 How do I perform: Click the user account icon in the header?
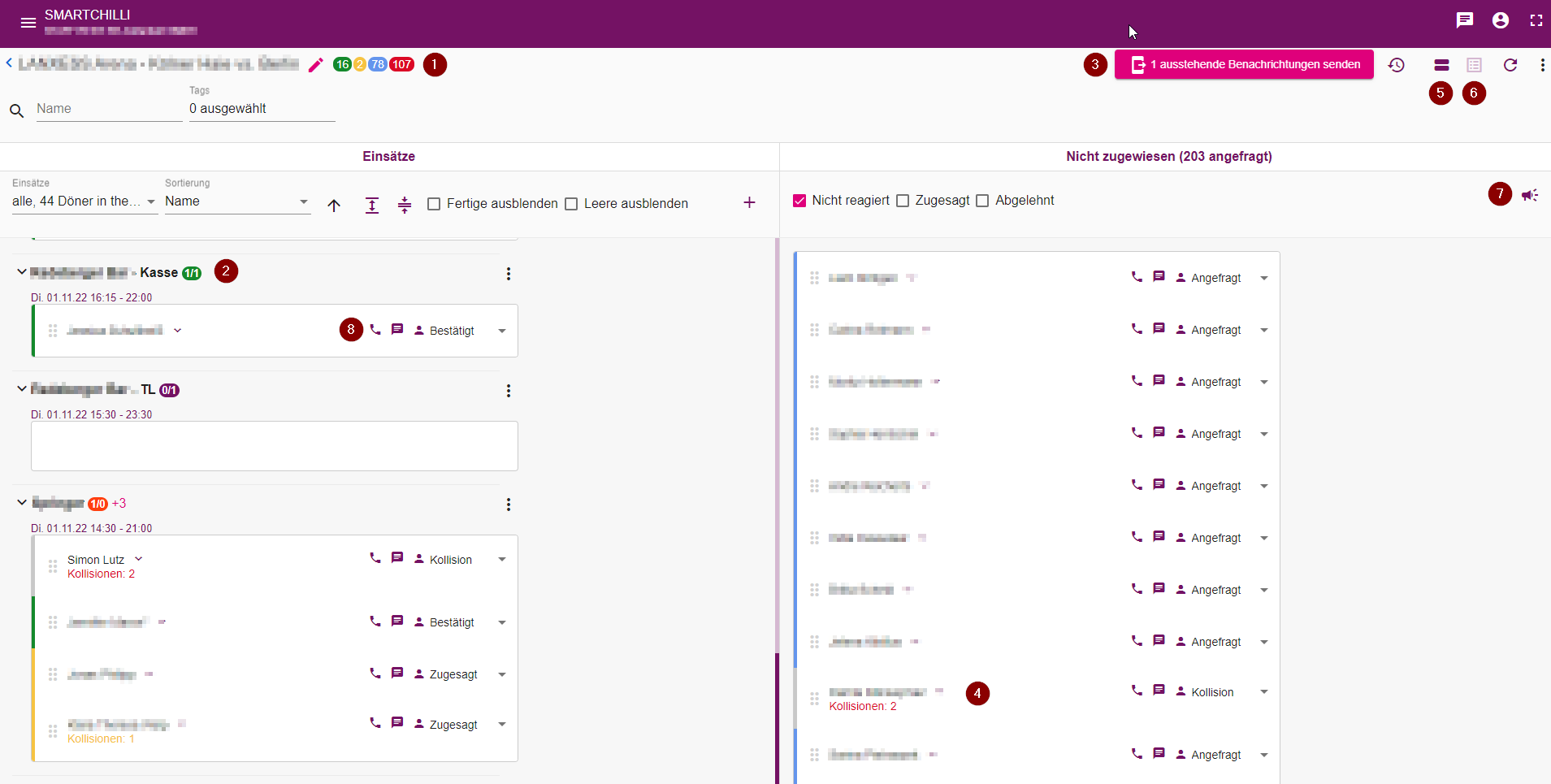pyautogui.click(x=1501, y=20)
